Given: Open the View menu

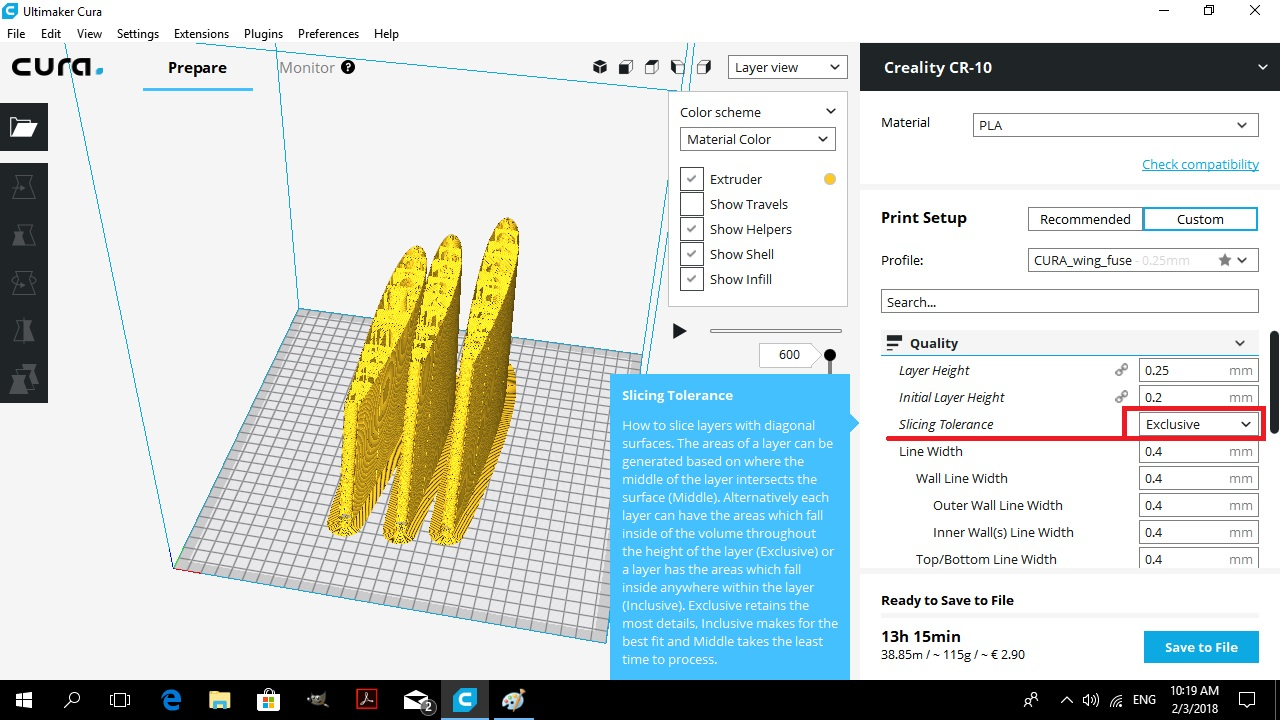Looking at the screenshot, I should [89, 33].
